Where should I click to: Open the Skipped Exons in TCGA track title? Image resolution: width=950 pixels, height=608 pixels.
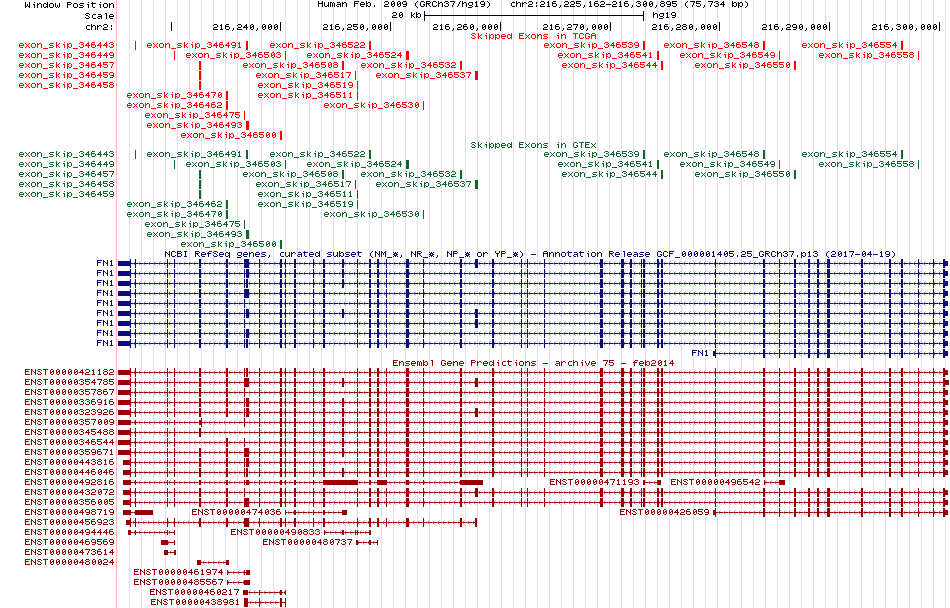tap(533, 36)
